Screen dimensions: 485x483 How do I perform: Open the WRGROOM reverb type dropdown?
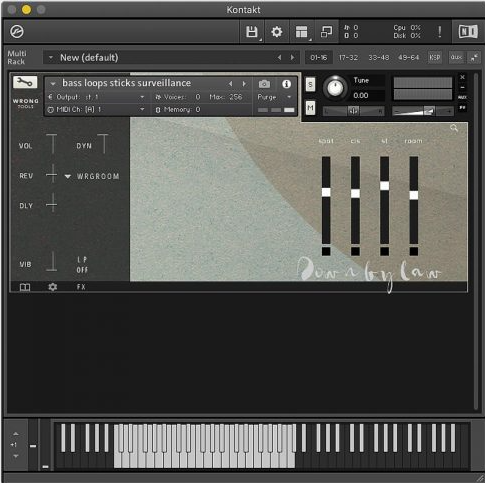pyautogui.click(x=68, y=176)
